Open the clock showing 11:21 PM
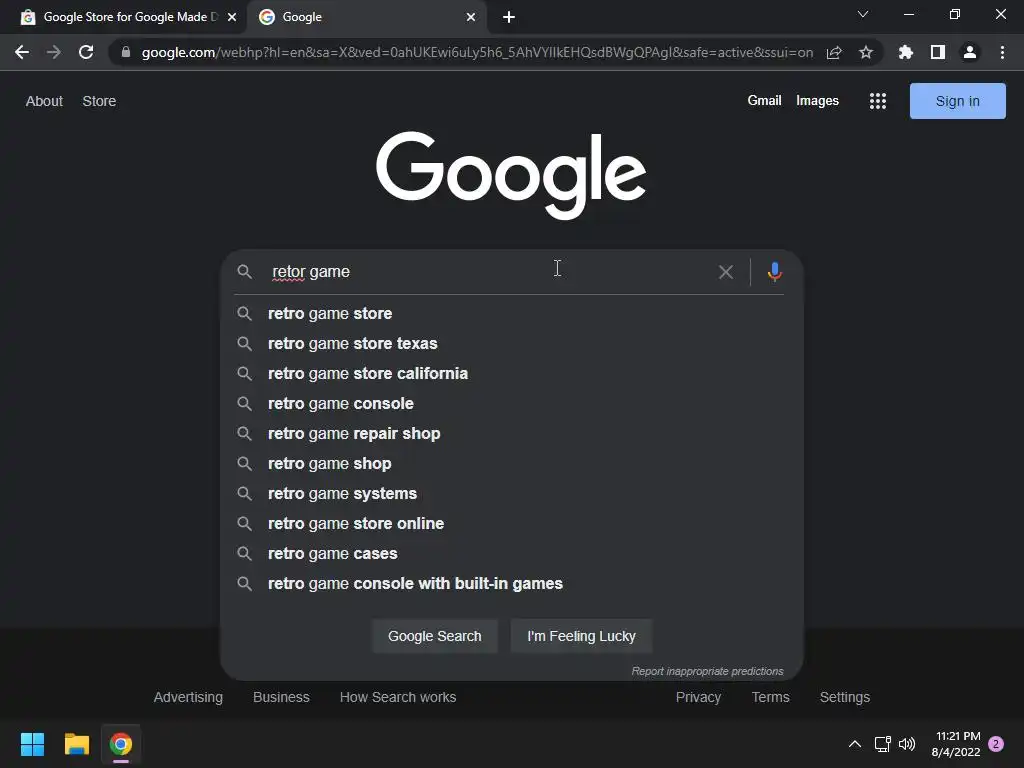This screenshot has width=1024, height=768. [956, 744]
